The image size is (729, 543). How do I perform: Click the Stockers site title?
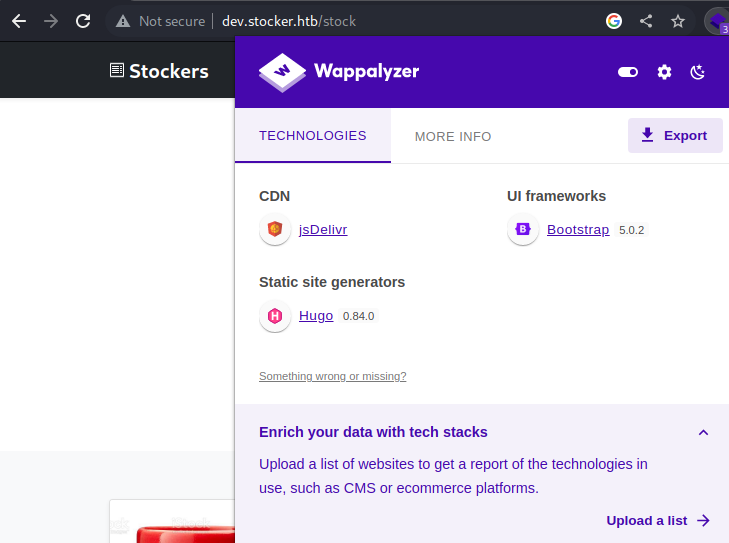click(169, 71)
